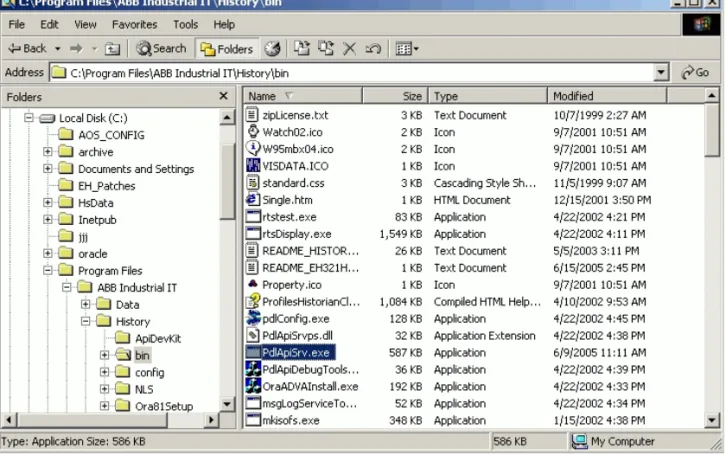Expand the archive folder node
This screenshot has width=726, height=455.
click(48, 151)
